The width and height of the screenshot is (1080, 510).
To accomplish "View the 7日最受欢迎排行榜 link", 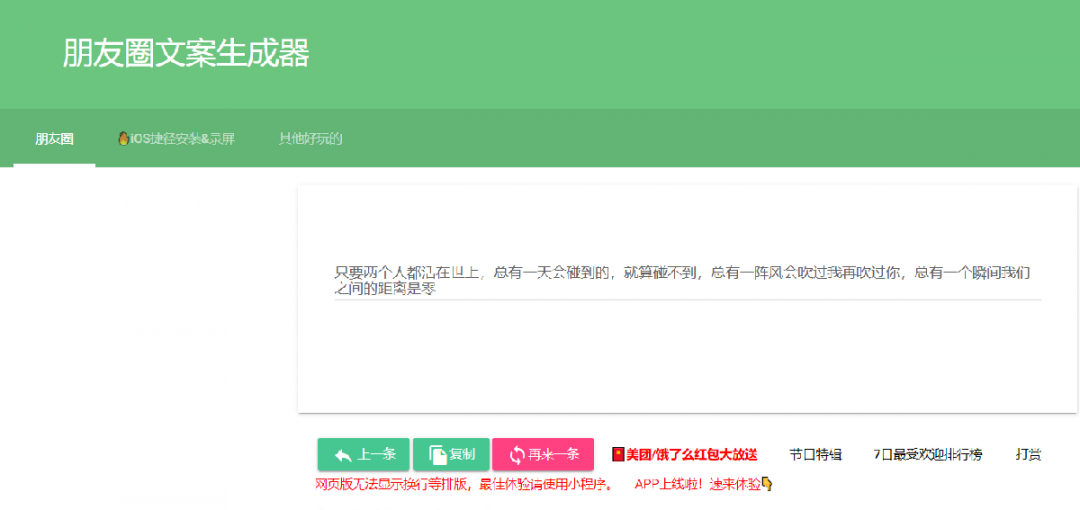I will point(927,455).
